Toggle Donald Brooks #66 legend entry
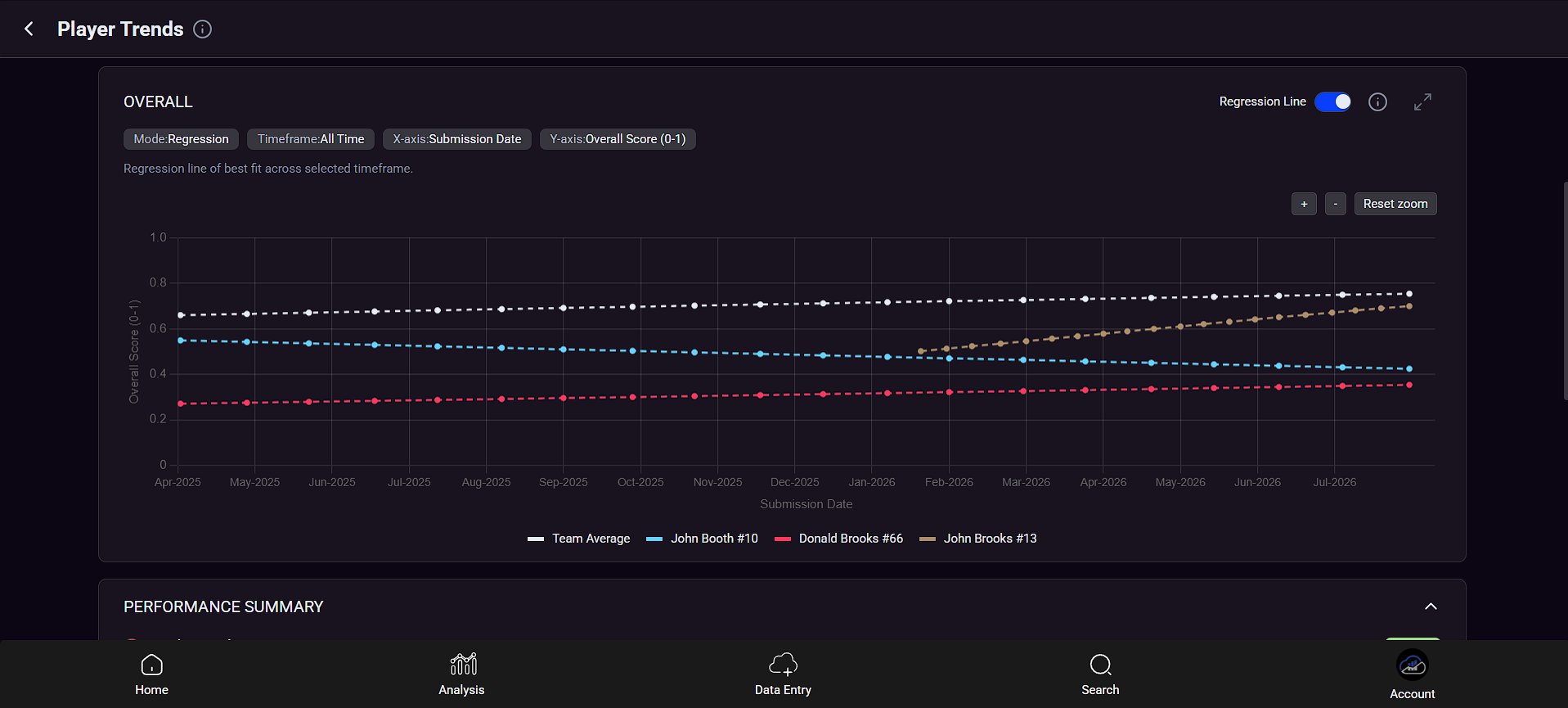This screenshot has width=1568, height=708. pyautogui.click(x=838, y=539)
